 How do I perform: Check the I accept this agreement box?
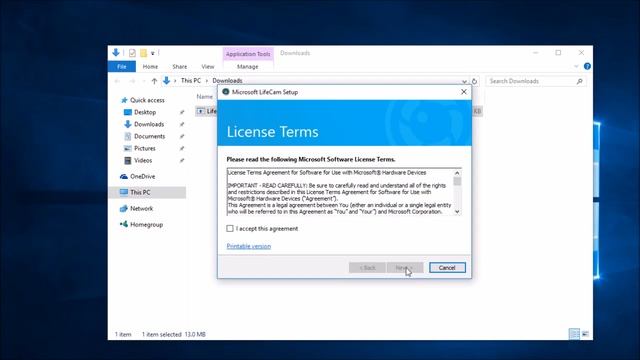[x=230, y=229]
